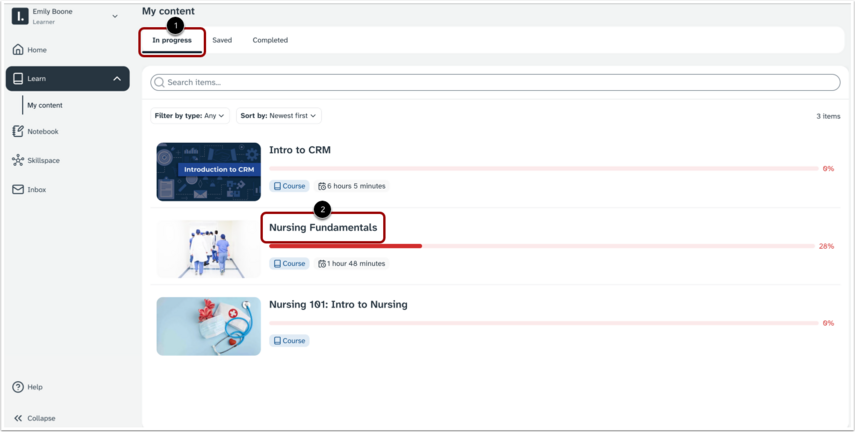Click the Inbox envelope icon

click(18, 189)
